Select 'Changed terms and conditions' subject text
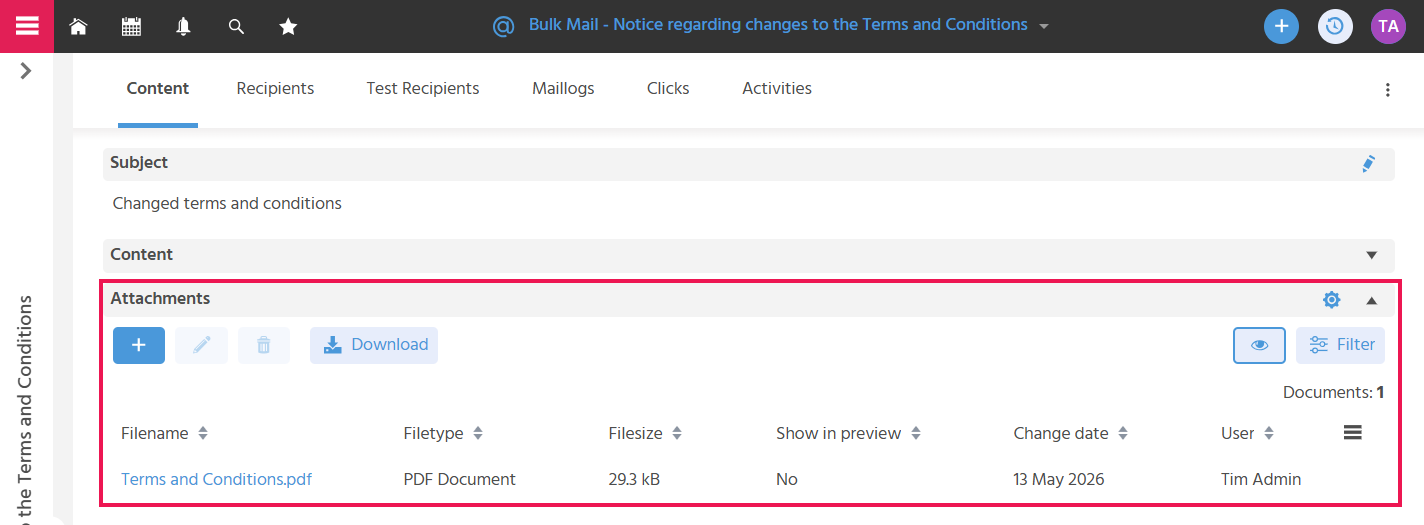This screenshot has height=525, width=1424. (227, 204)
